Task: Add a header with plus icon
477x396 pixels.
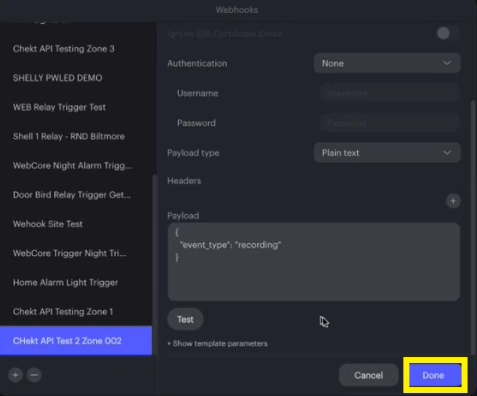Action: click(453, 201)
